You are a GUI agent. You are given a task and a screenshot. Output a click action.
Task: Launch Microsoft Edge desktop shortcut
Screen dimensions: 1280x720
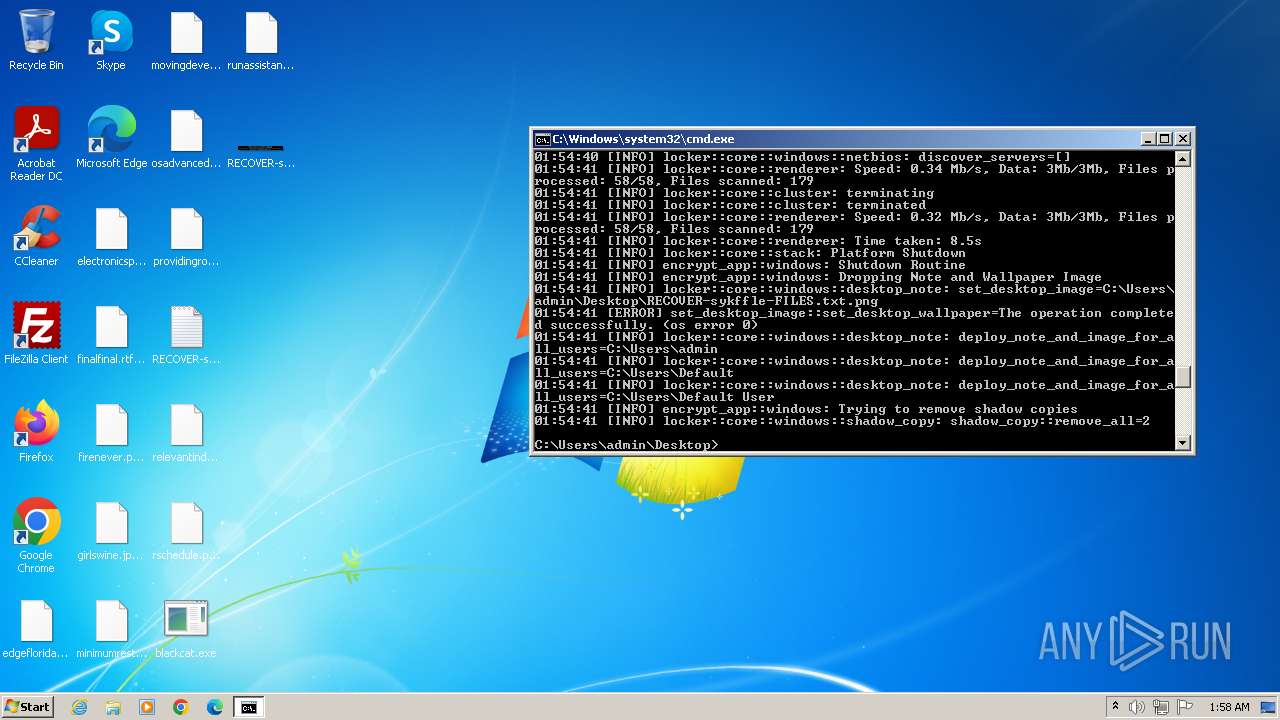(111, 138)
